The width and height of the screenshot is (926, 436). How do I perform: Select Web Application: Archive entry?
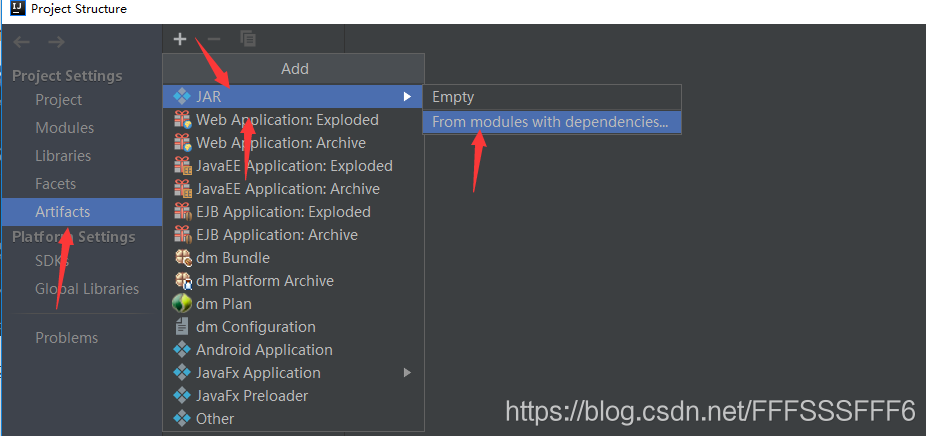tap(293, 143)
